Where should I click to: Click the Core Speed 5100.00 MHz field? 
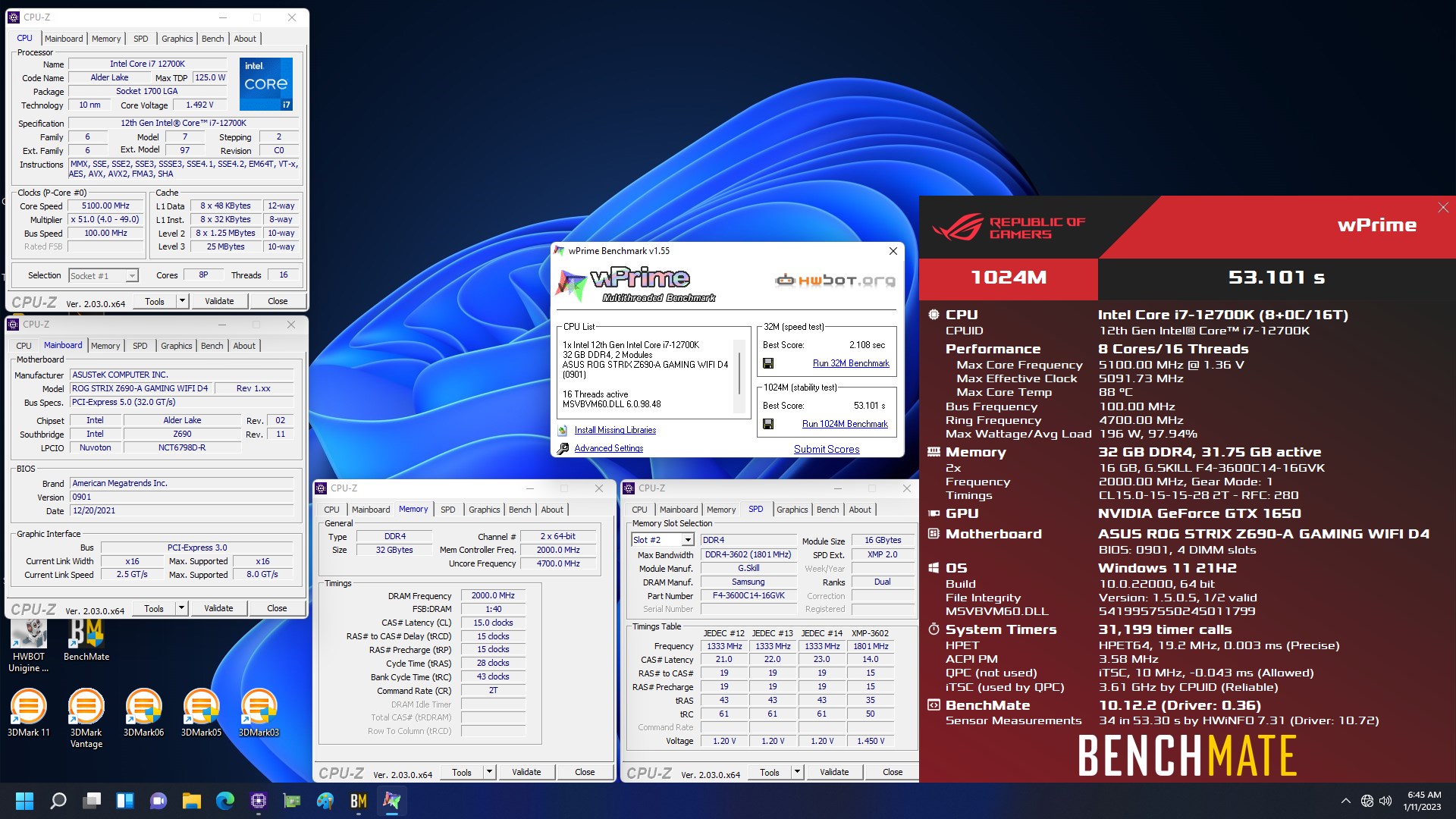[105, 206]
